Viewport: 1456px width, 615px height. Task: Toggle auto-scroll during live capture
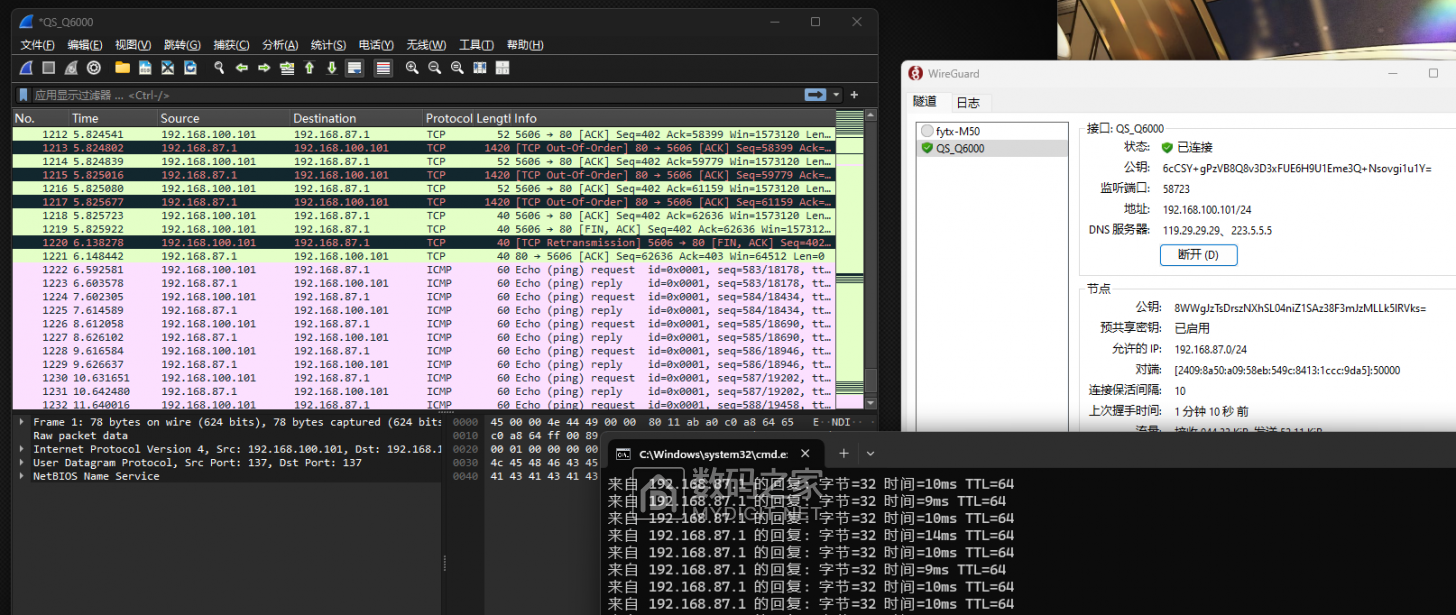click(354, 68)
